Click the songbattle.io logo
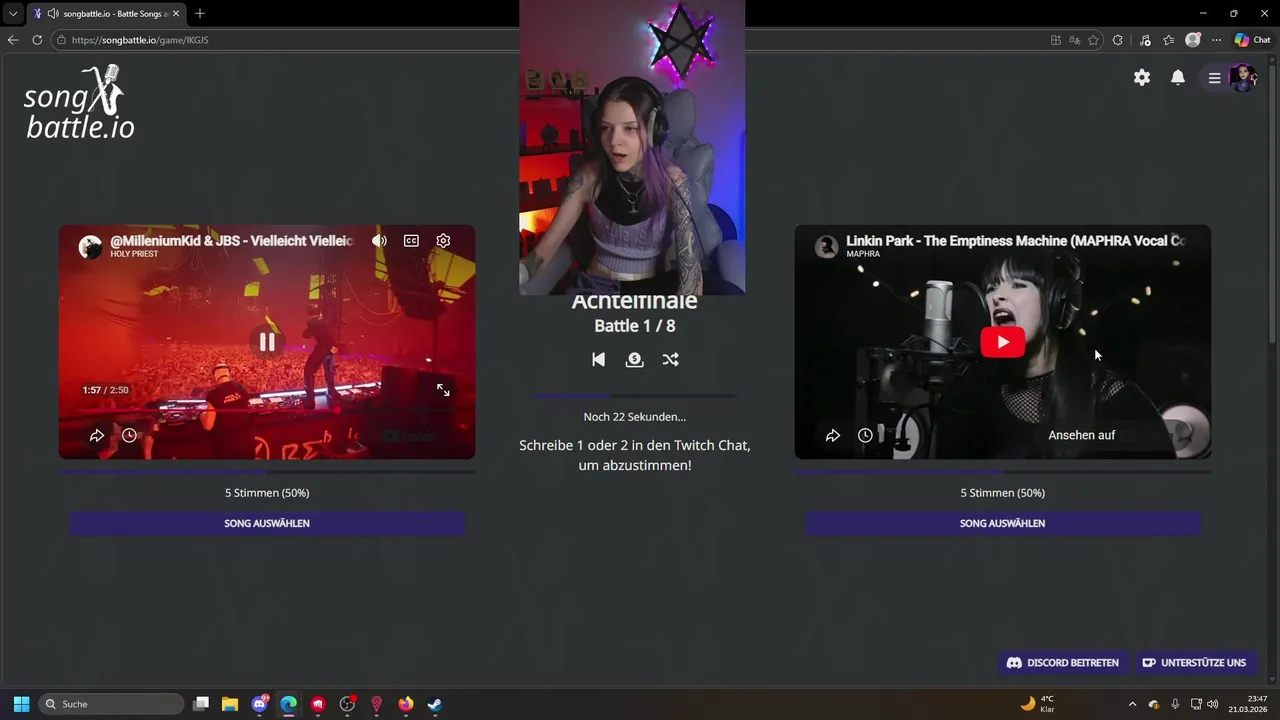1280x720 pixels. [x=80, y=102]
